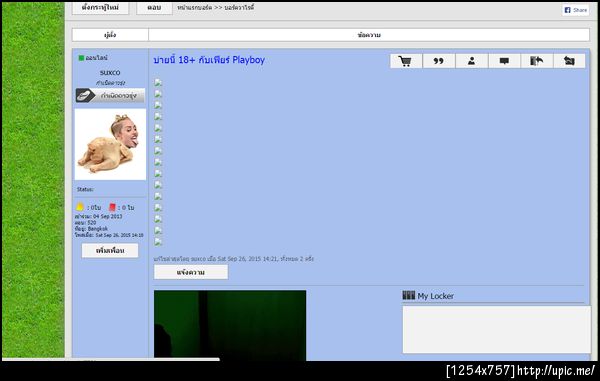600x381 pixels.
Task: Click the post time Sat Sep 26, 2015 14:18
Action: click(119, 235)
